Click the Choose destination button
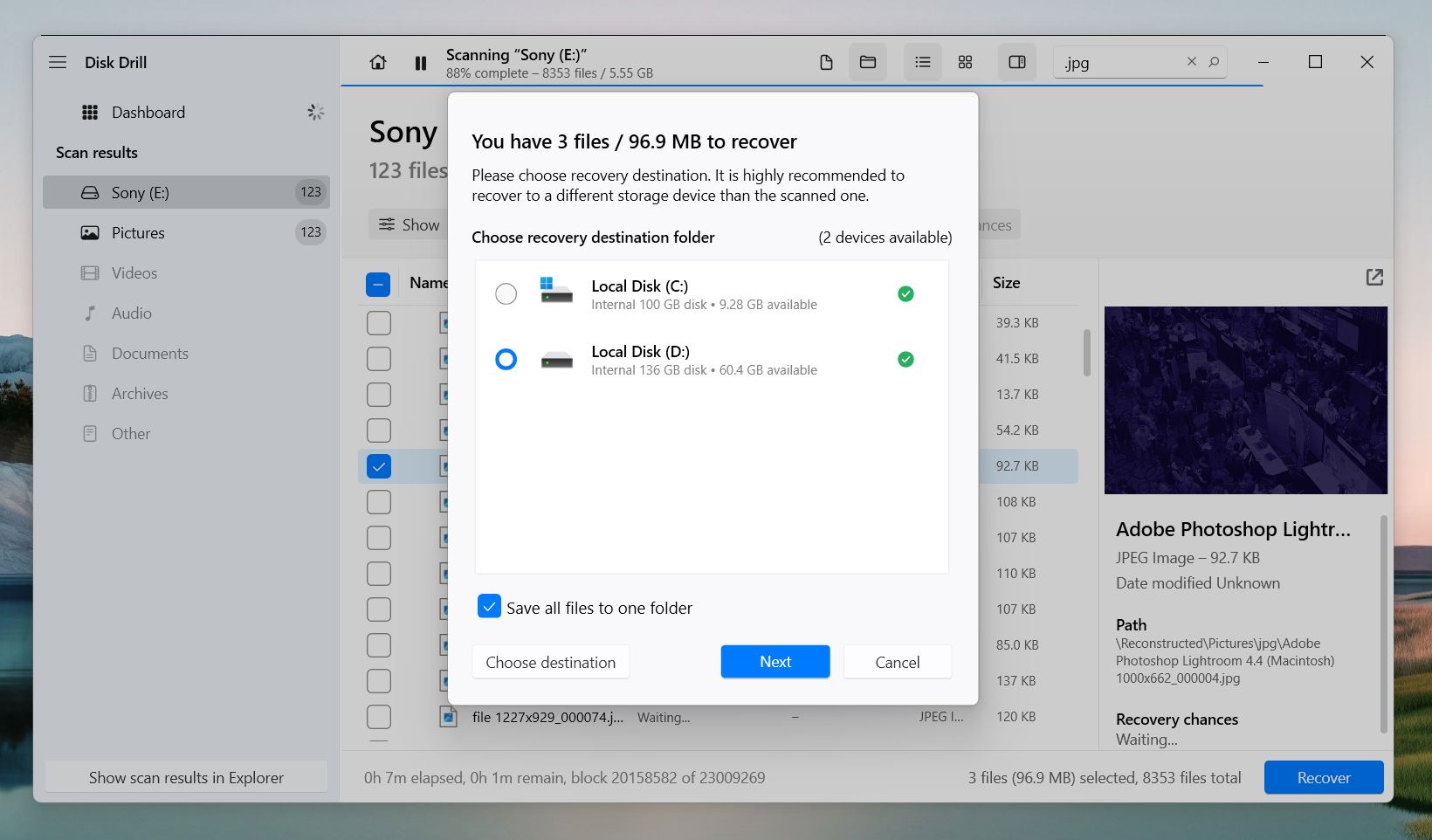This screenshot has height=840, width=1432. 551,662
